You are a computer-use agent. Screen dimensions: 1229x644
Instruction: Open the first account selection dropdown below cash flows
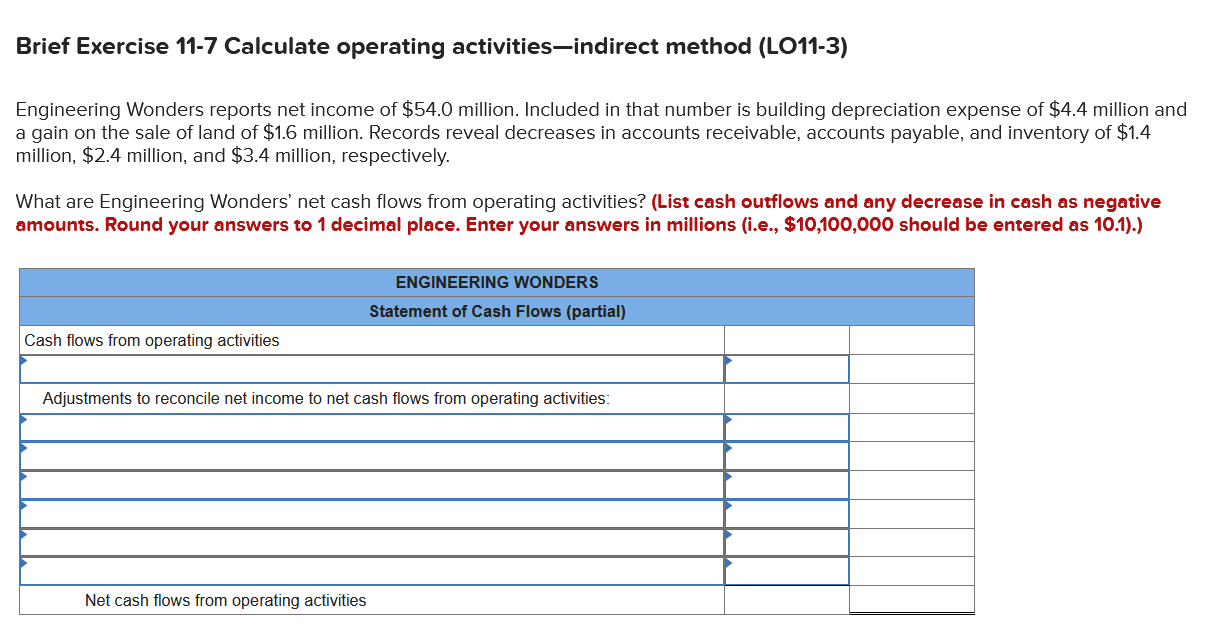(370, 368)
